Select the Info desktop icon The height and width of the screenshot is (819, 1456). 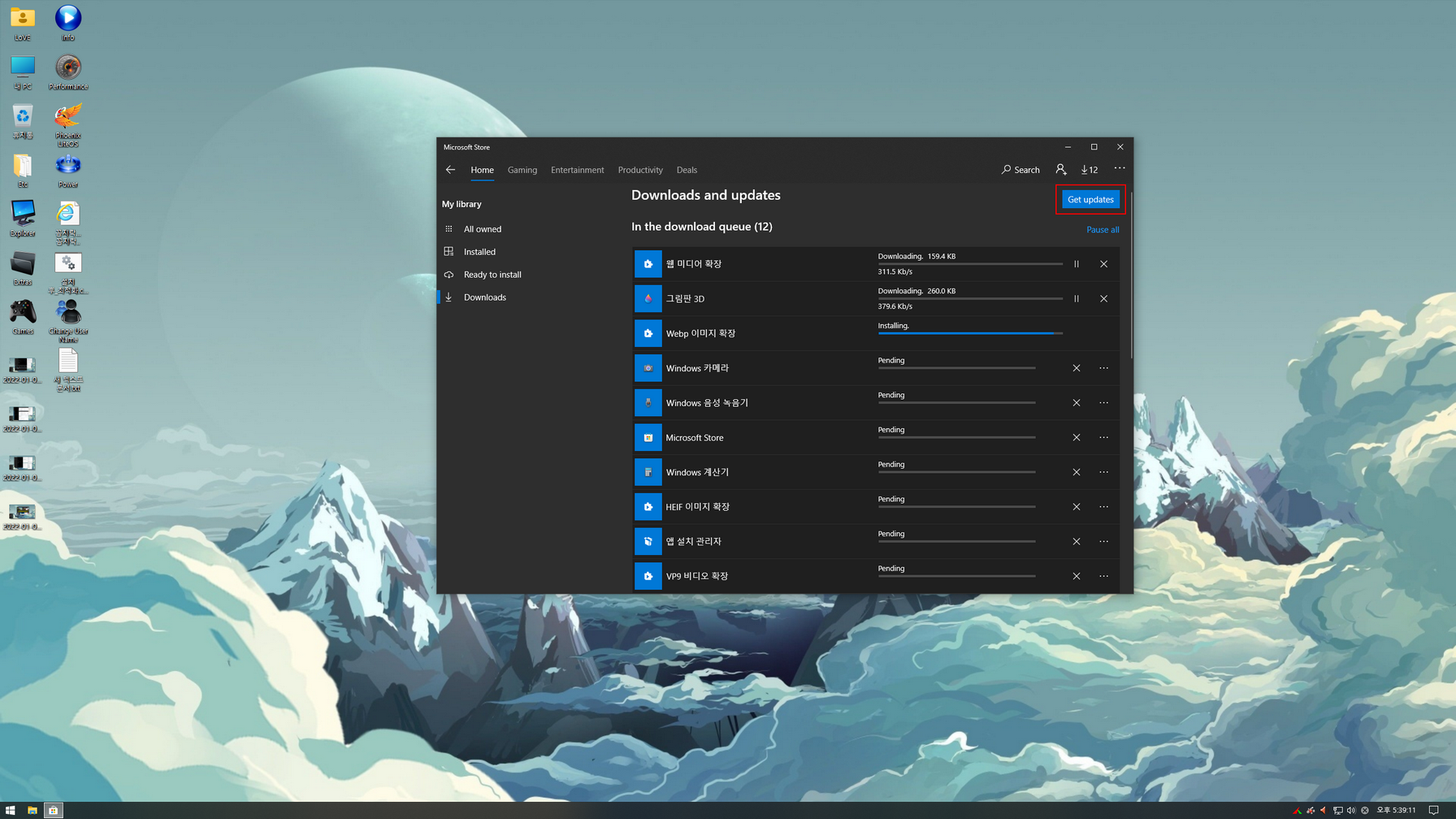[68, 23]
